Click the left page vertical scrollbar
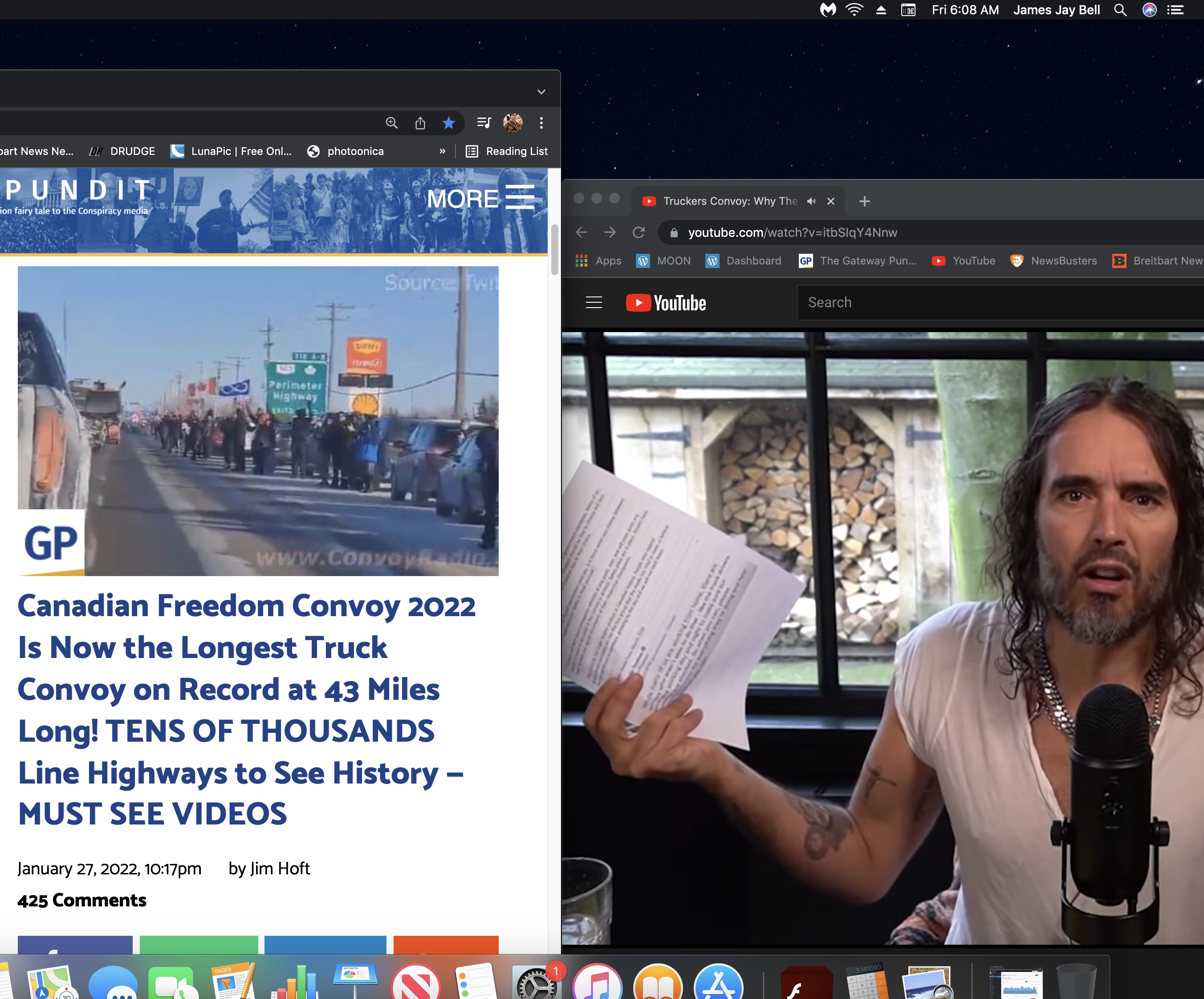1204x999 pixels. (554, 250)
